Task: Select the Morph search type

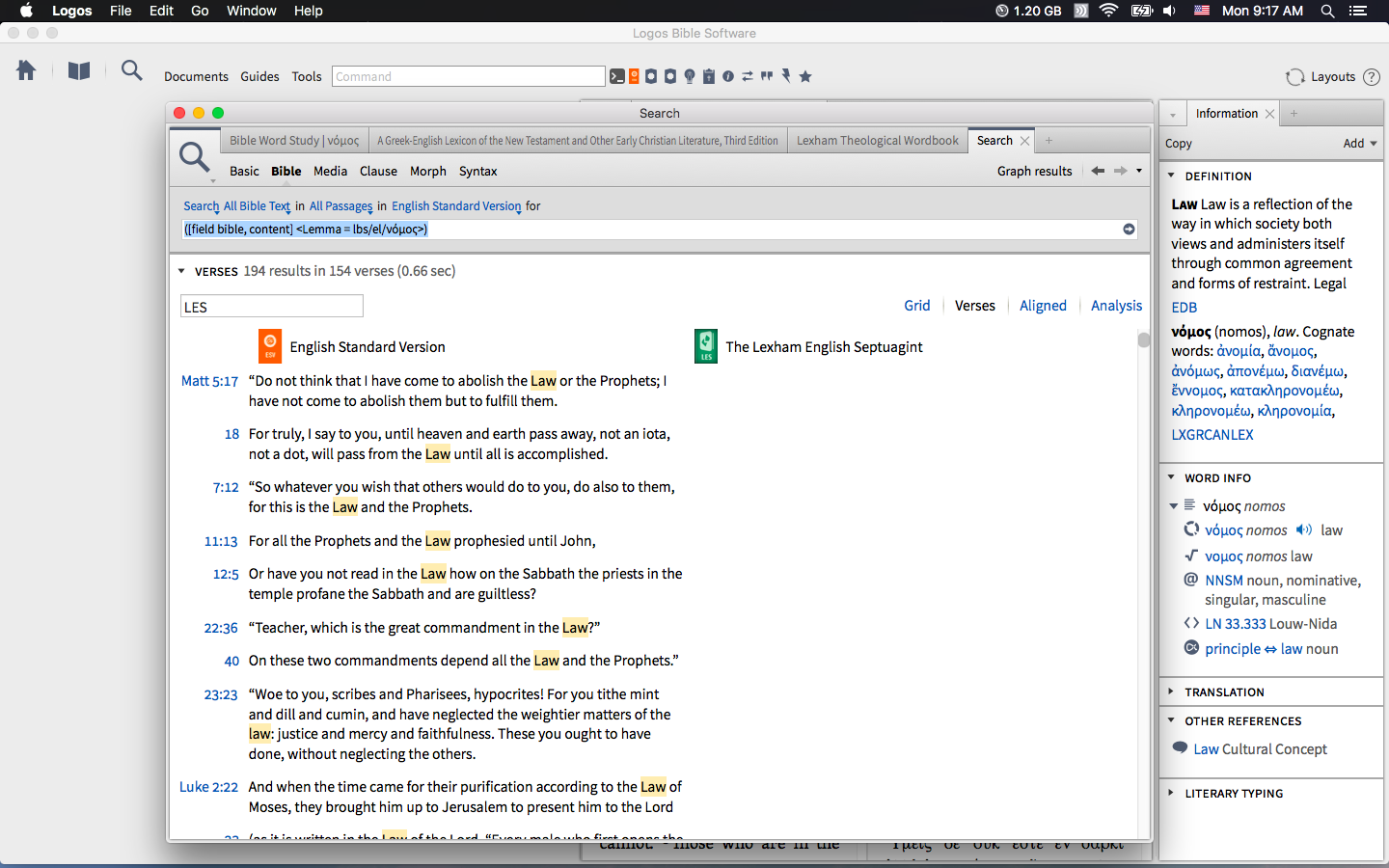Action: pyautogui.click(x=428, y=171)
